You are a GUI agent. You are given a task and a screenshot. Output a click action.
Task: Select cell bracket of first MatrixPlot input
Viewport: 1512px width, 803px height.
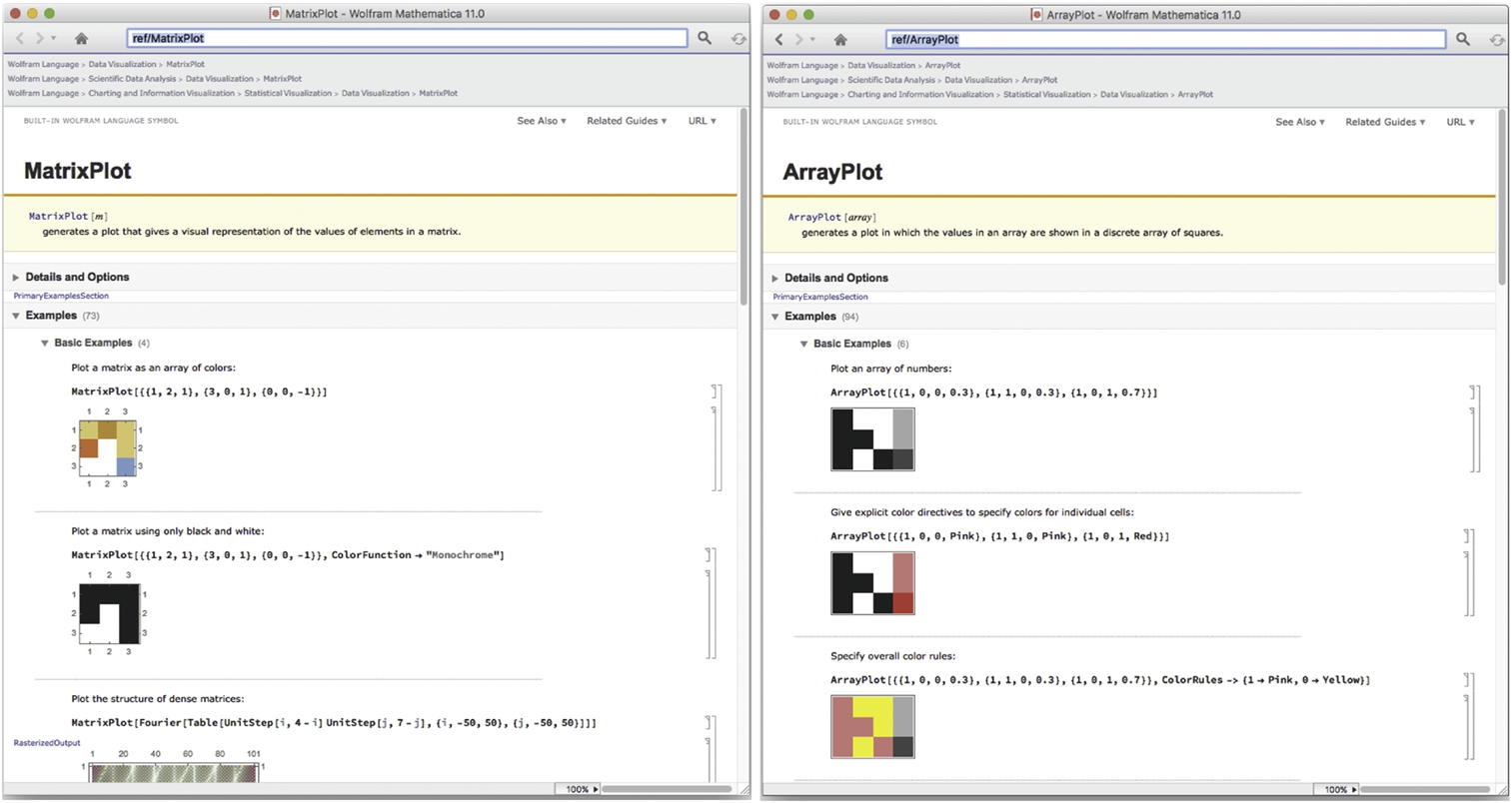tap(714, 393)
